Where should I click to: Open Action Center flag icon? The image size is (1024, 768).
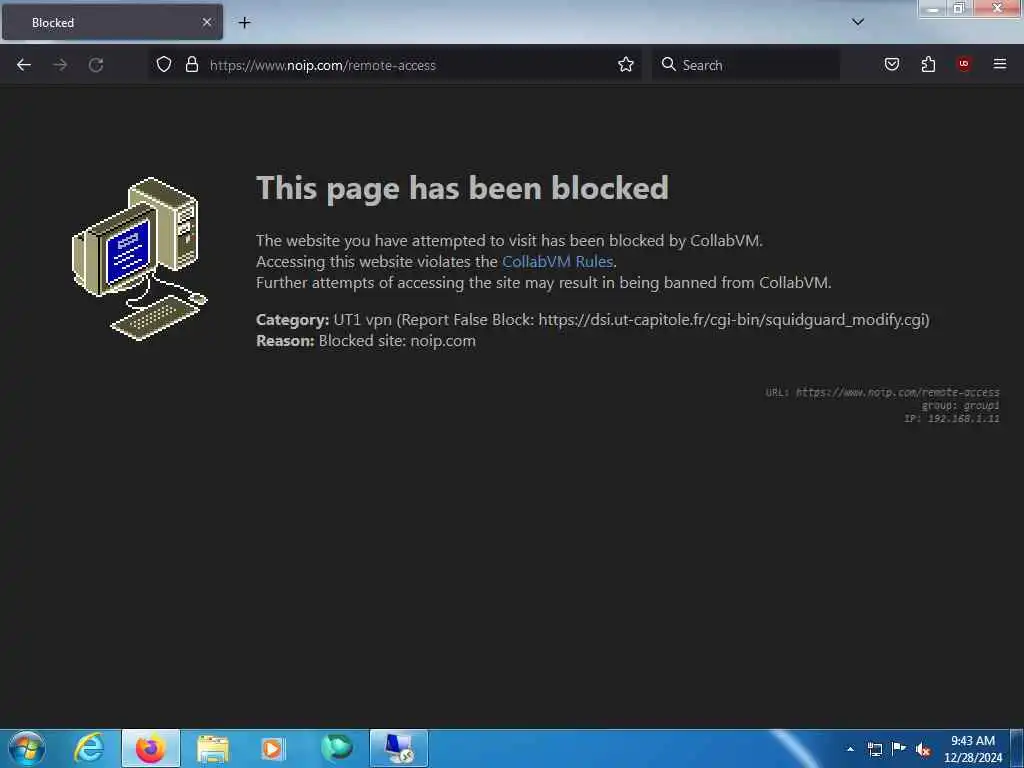pos(899,749)
